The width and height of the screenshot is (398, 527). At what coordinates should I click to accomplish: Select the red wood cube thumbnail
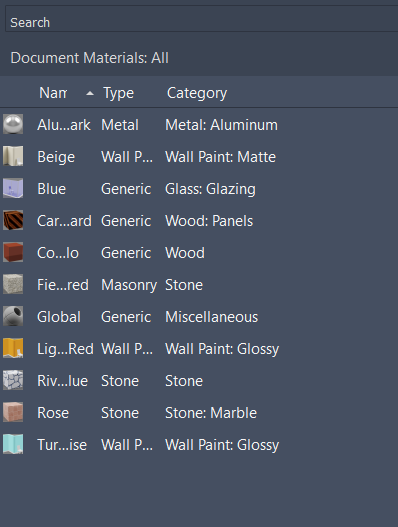coord(13,252)
